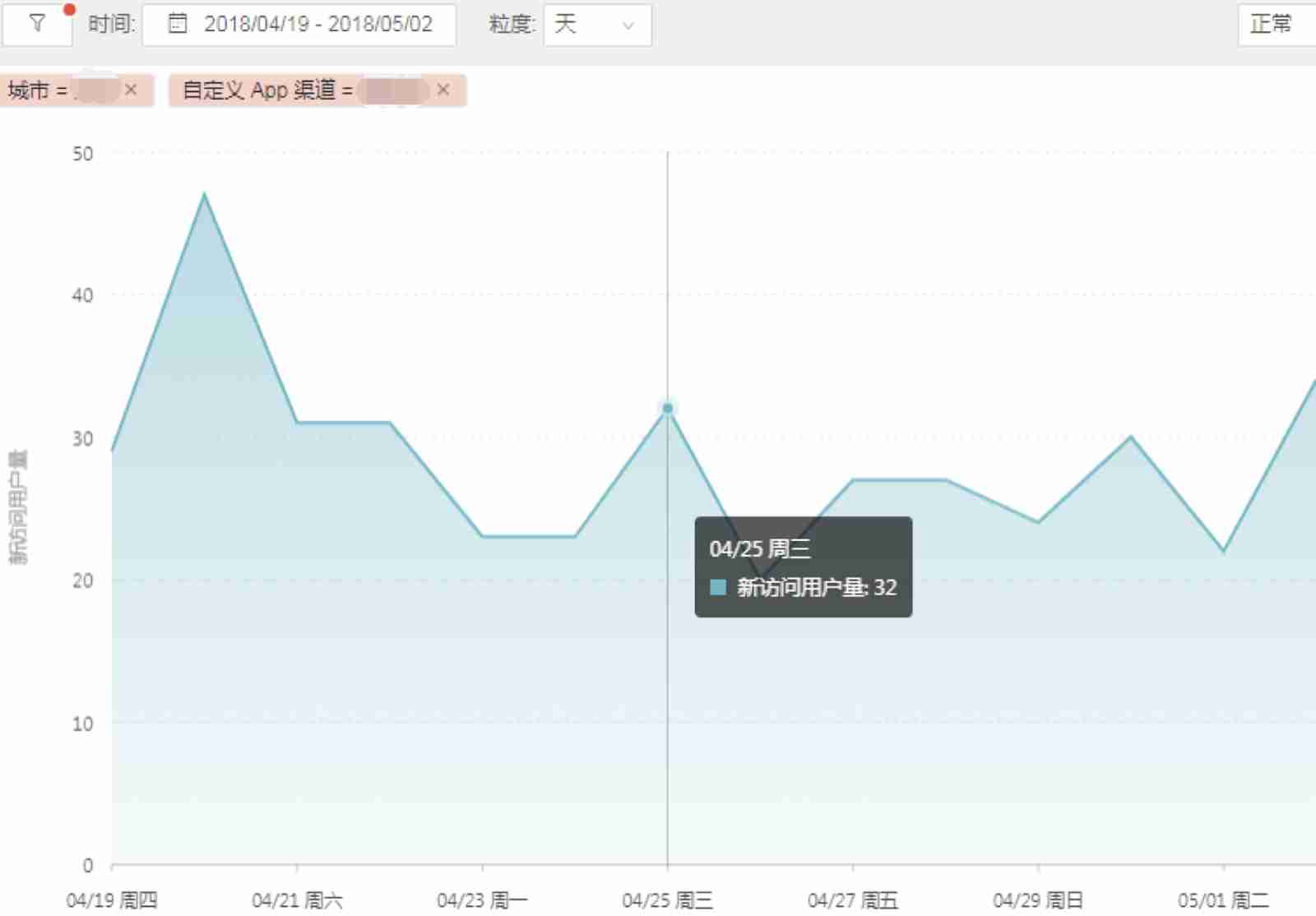This screenshot has height=916, width=1316.
Task: Click the y-axis title 新访问用户量
Action: coord(17,507)
